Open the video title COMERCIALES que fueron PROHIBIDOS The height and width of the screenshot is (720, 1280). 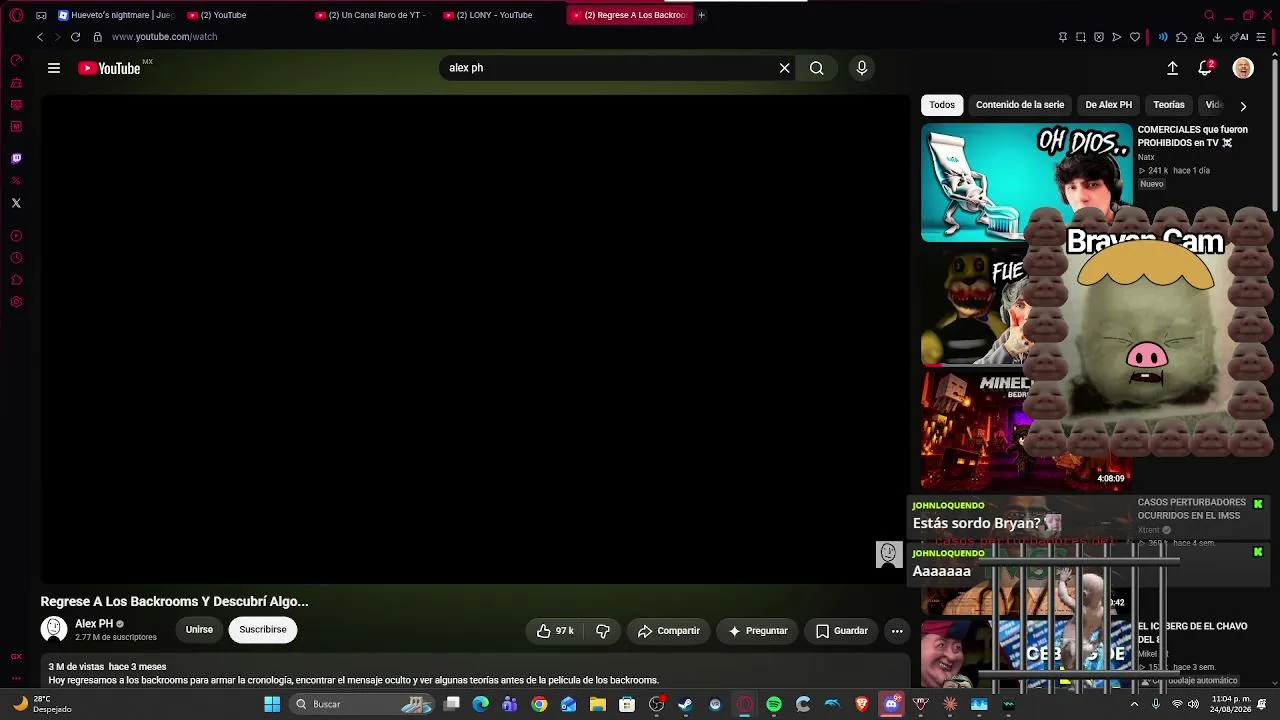(x=1192, y=136)
